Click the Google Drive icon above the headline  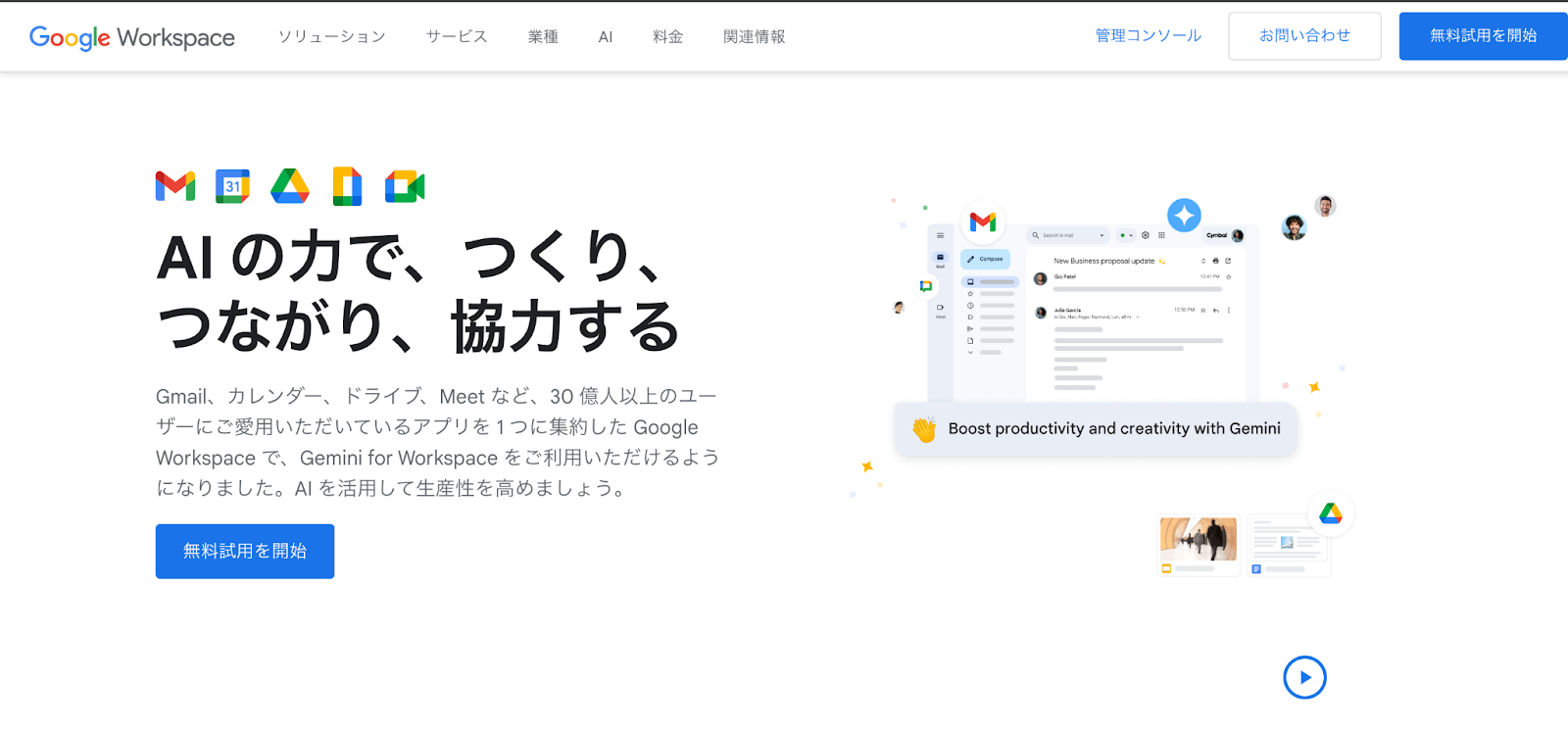290,186
